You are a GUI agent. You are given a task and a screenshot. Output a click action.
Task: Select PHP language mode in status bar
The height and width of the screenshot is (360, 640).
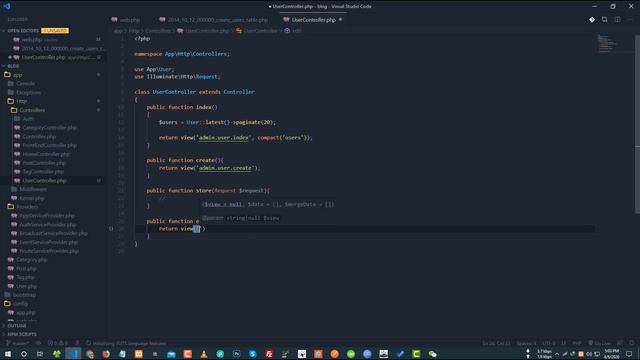pyautogui.click(x=577, y=343)
